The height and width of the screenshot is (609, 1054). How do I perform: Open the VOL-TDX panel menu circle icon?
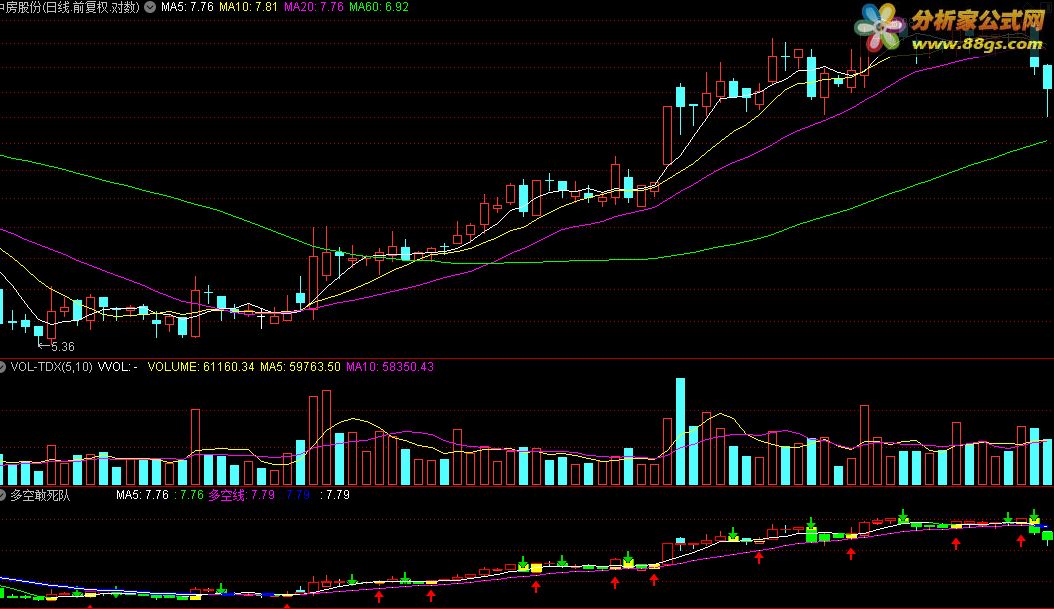point(2,367)
